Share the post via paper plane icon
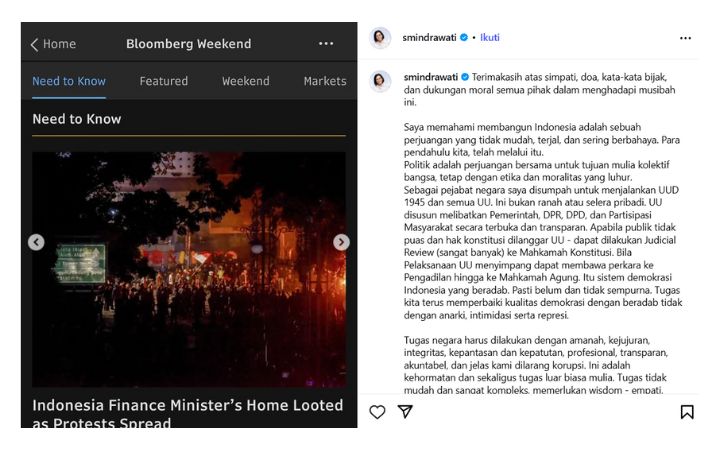 click(405, 411)
